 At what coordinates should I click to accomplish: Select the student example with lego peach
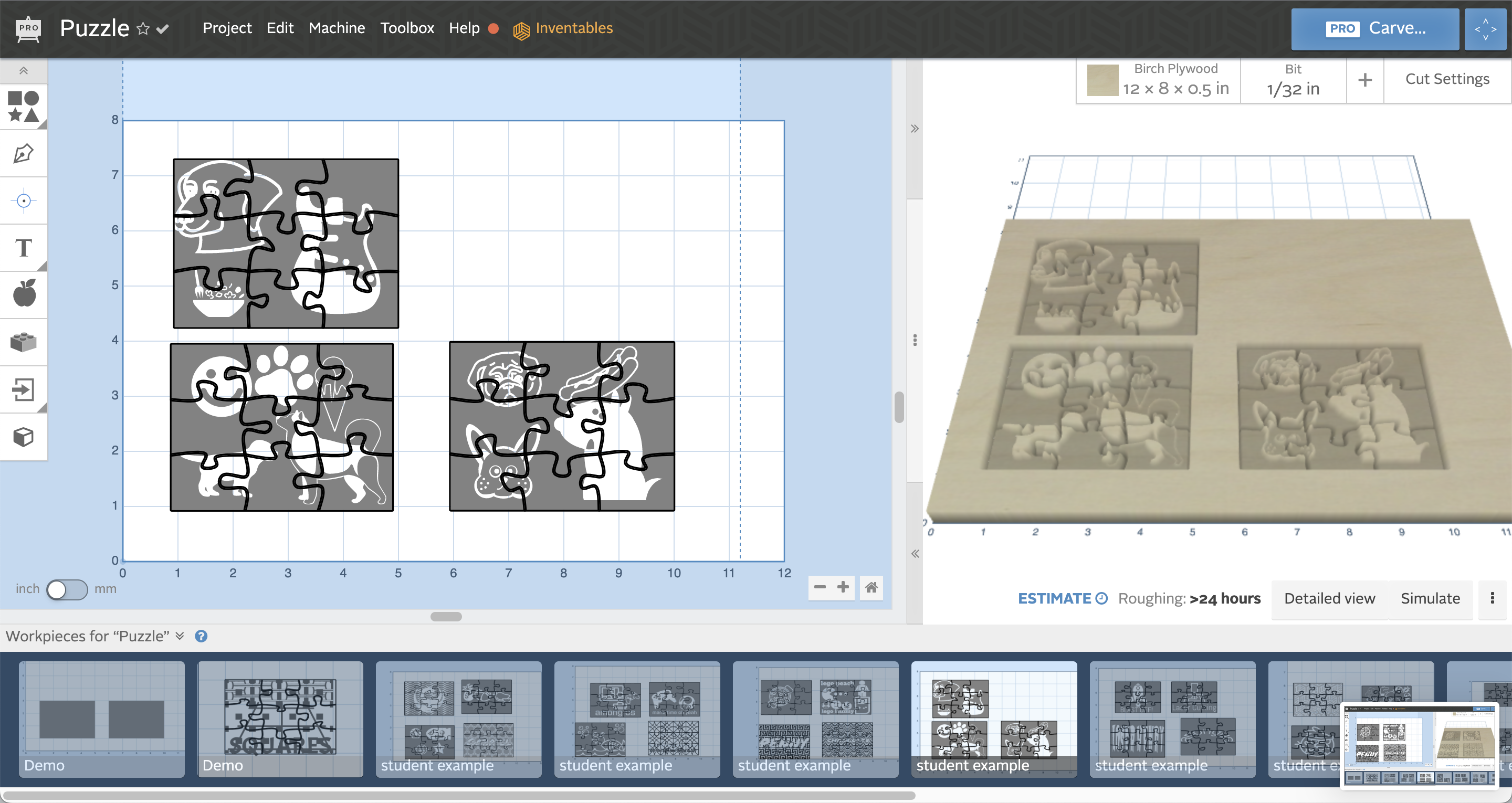(815, 719)
